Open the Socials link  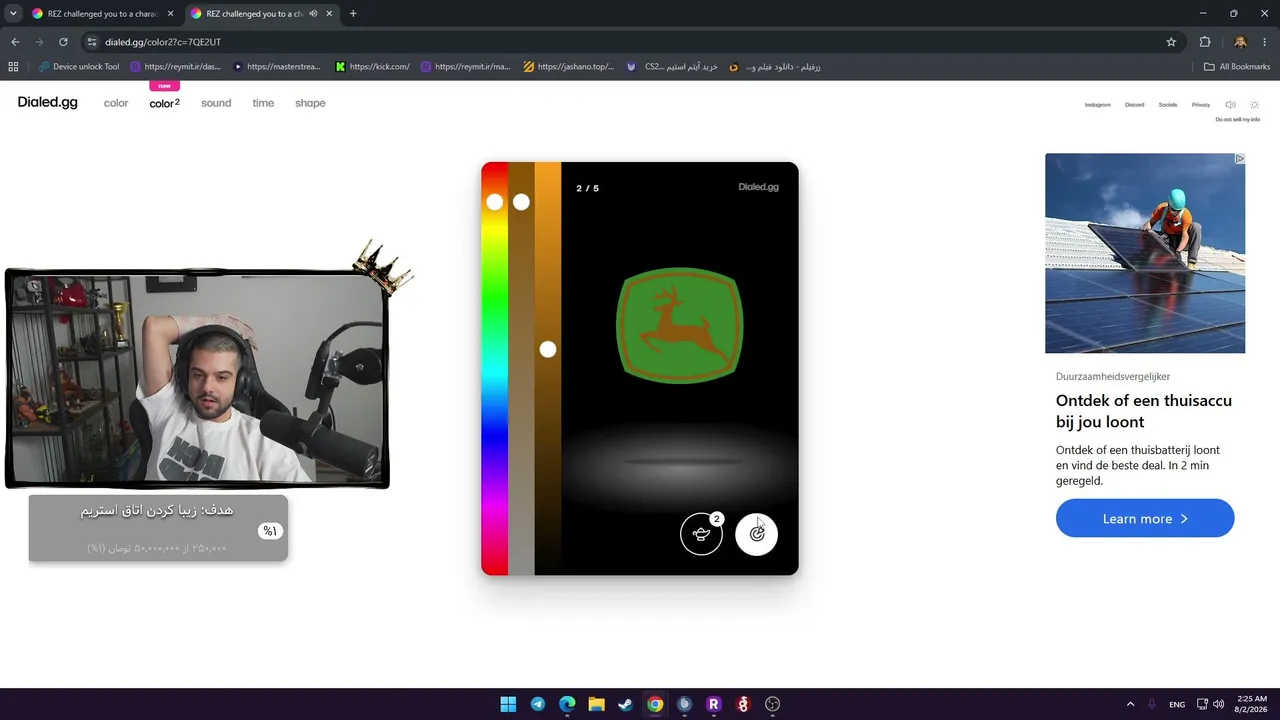point(1168,105)
